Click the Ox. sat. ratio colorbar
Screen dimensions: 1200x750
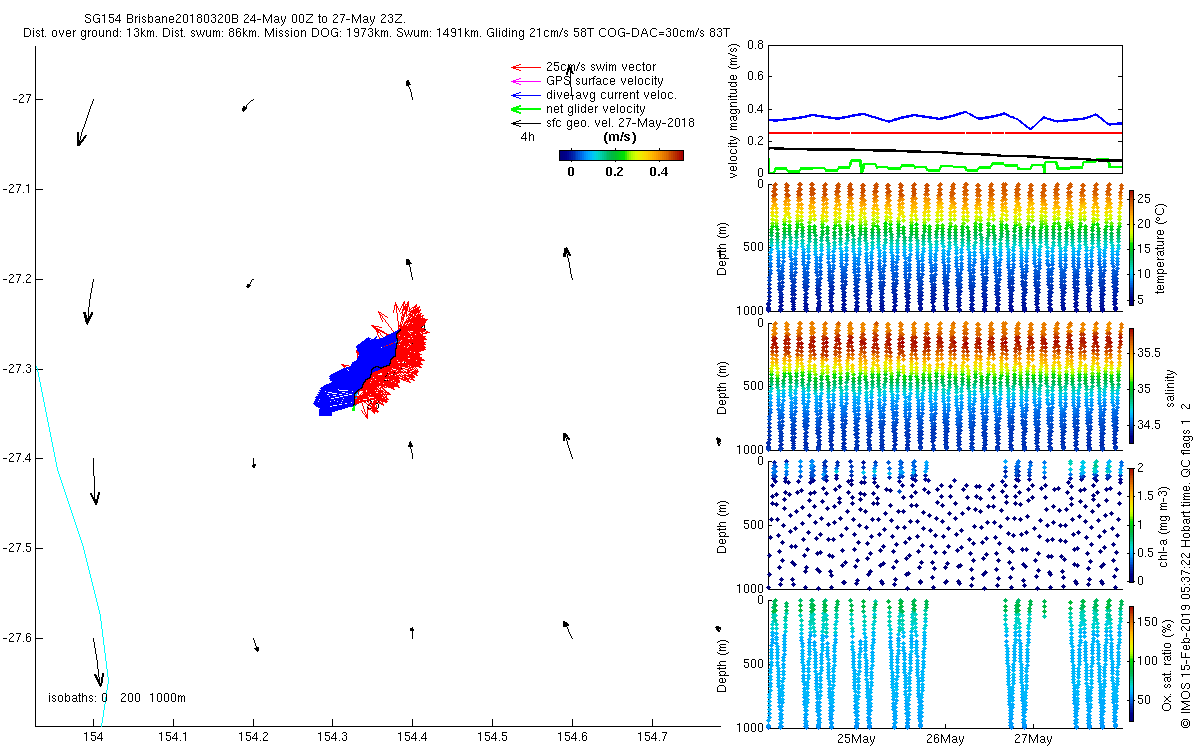(1131, 663)
